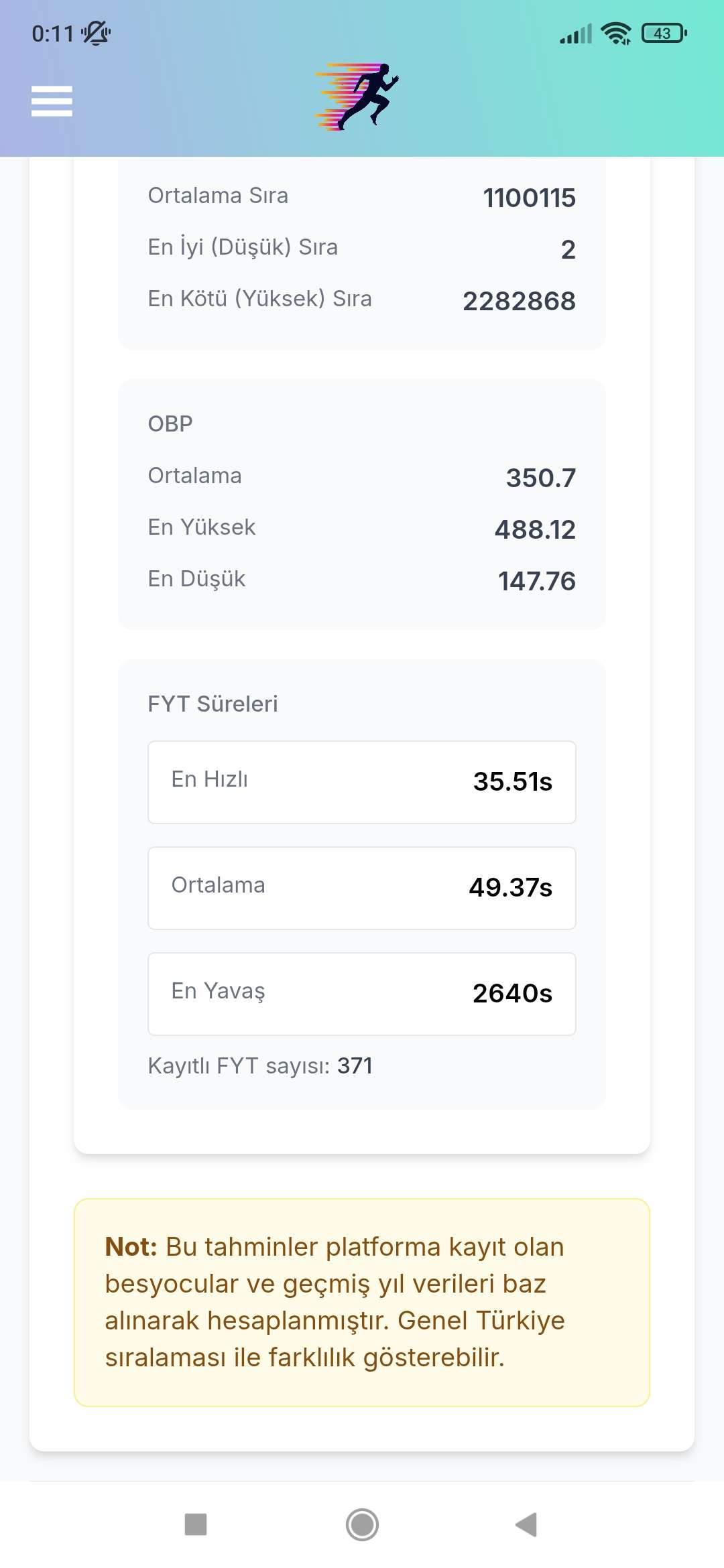724x1568 pixels.
Task: Tap the yellow Not disclaimer box
Action: (x=362, y=1303)
